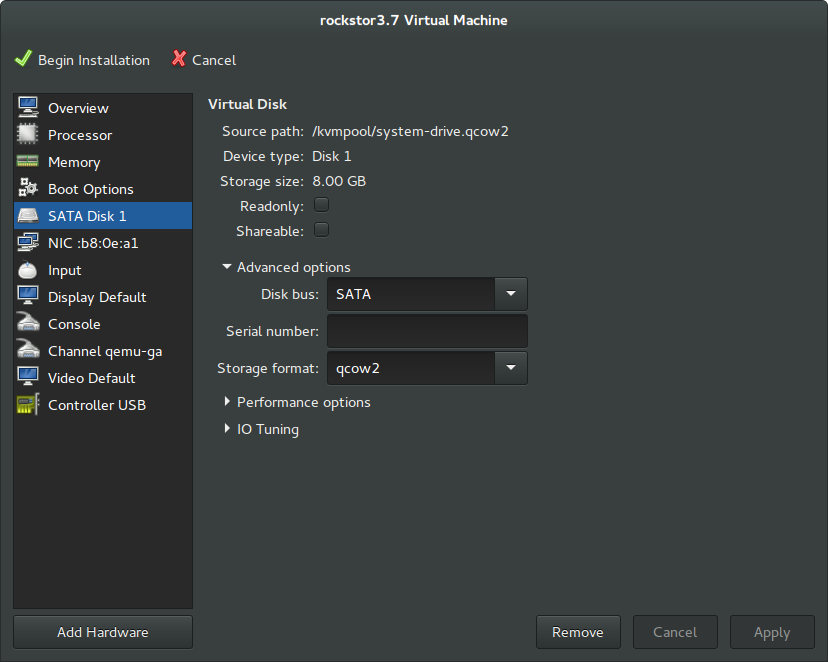This screenshot has height=662, width=828.
Task: Click the Cancel label in the top toolbar
Action: click(x=214, y=60)
